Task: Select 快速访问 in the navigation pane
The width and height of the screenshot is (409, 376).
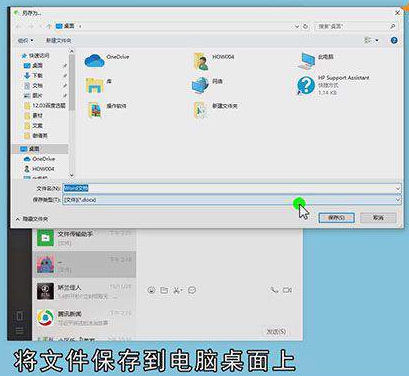Action: (x=35, y=56)
